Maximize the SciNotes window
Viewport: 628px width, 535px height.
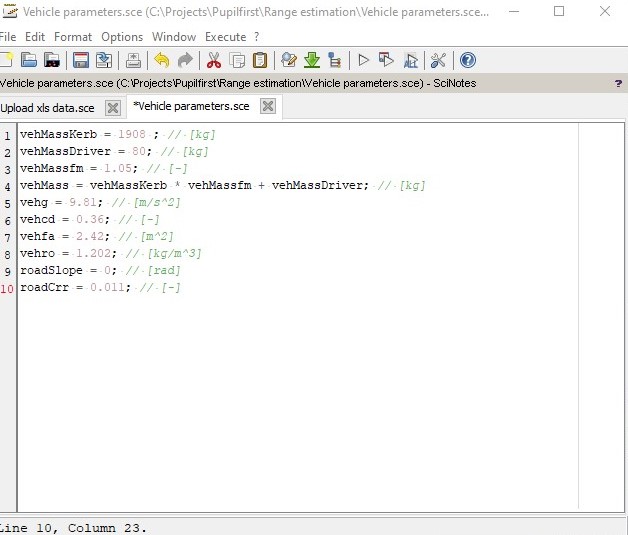[559, 12]
